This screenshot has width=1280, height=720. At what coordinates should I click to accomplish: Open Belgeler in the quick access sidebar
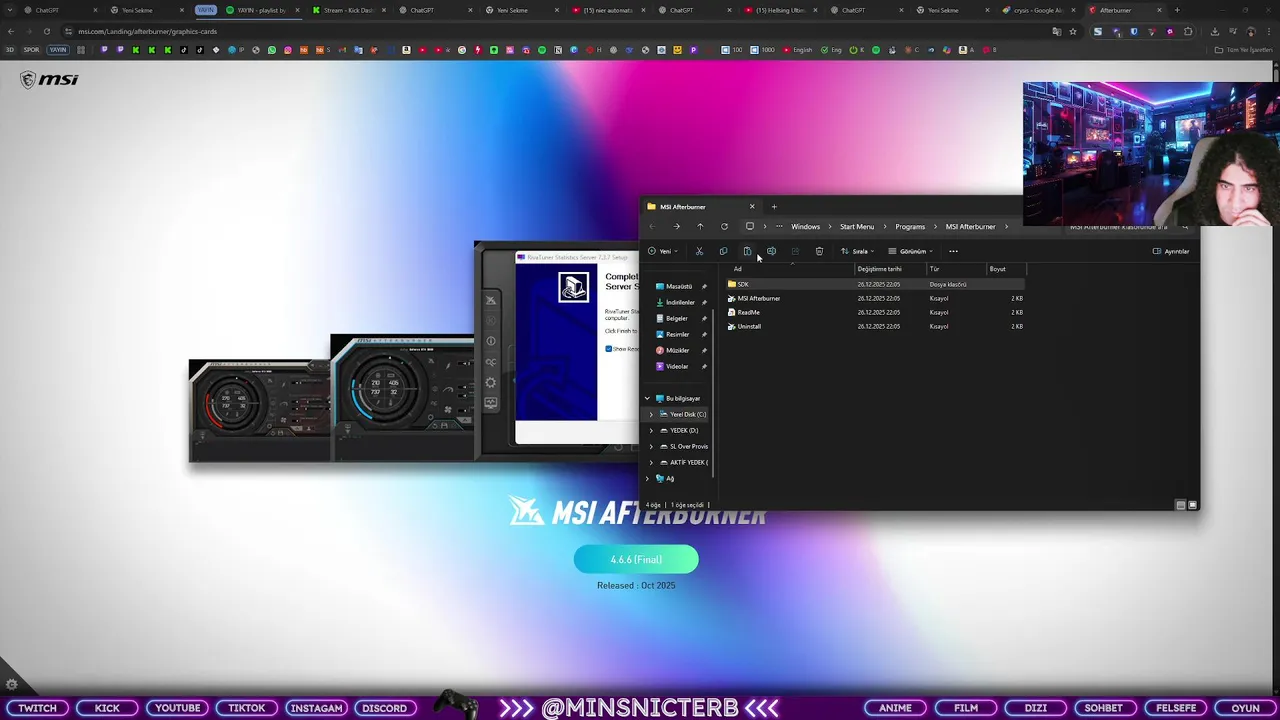(677, 318)
